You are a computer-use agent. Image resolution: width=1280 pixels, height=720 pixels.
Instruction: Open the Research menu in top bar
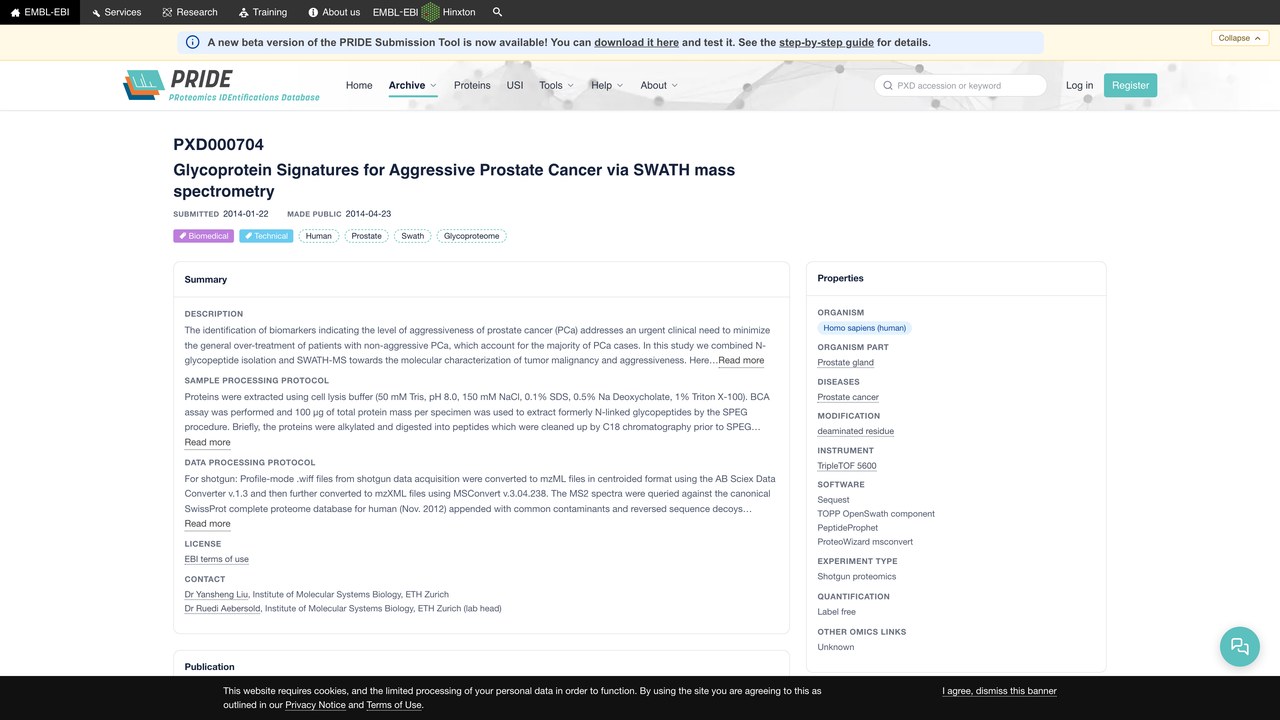pos(190,12)
